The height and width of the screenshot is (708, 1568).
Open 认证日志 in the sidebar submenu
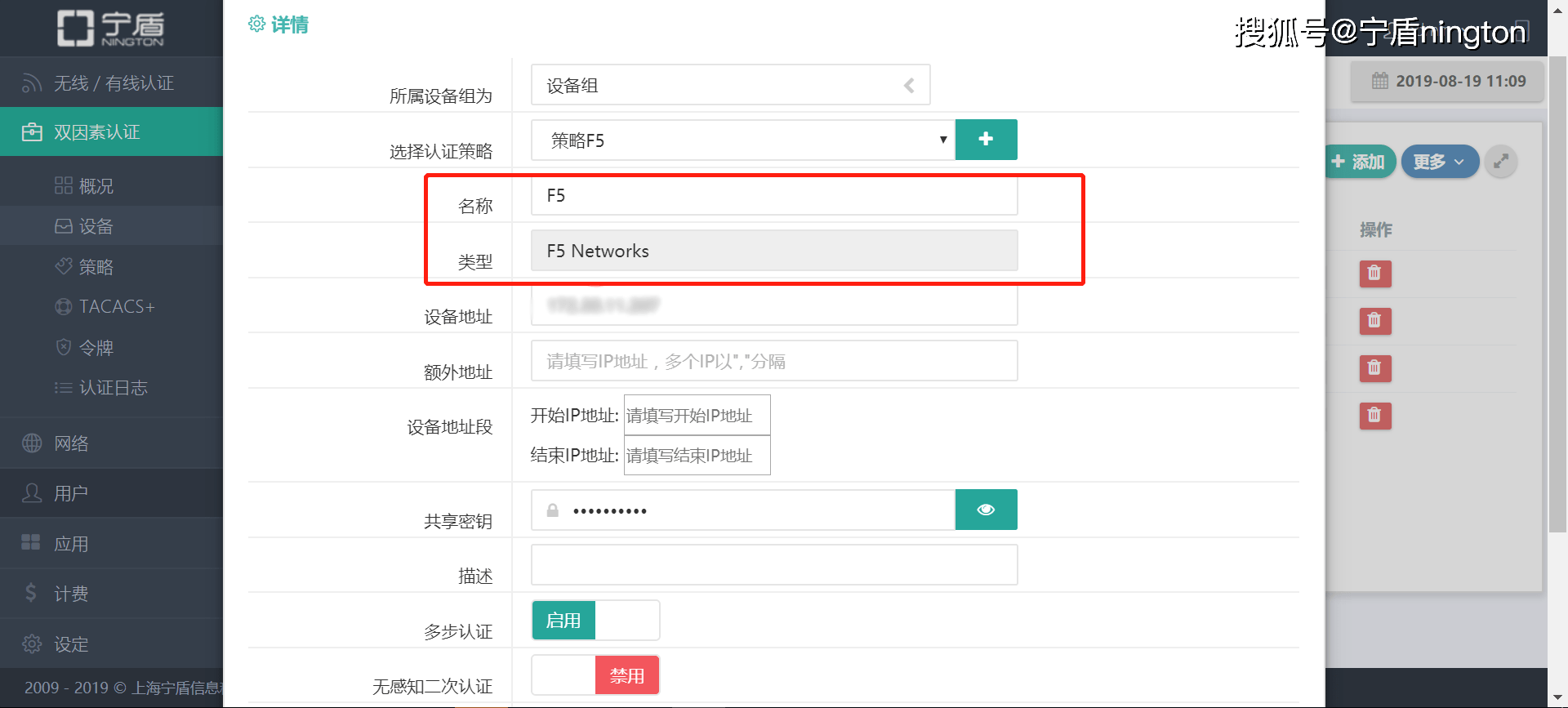click(x=111, y=387)
